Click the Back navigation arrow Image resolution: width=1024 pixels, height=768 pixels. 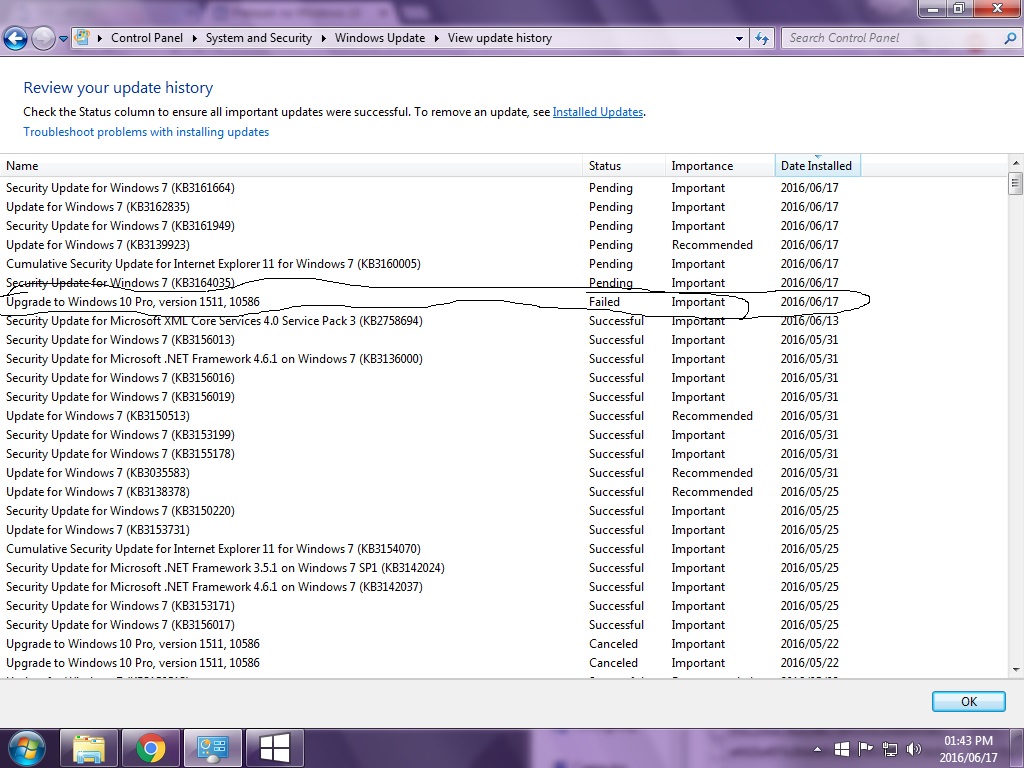pyautogui.click(x=16, y=39)
